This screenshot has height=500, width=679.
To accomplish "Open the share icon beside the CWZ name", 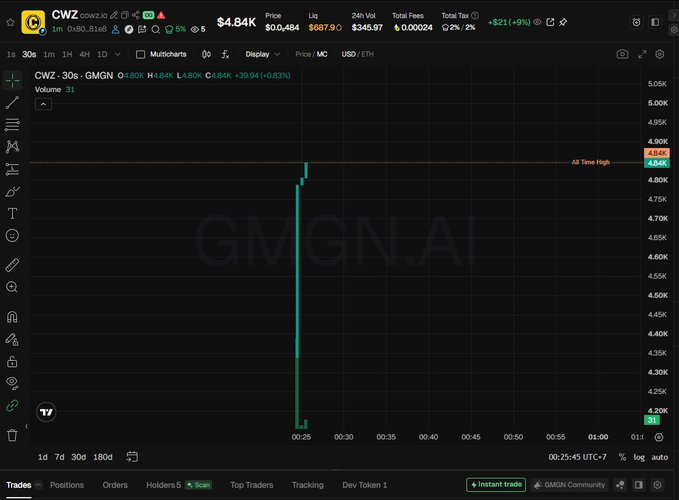I will pyautogui.click(x=136, y=15).
